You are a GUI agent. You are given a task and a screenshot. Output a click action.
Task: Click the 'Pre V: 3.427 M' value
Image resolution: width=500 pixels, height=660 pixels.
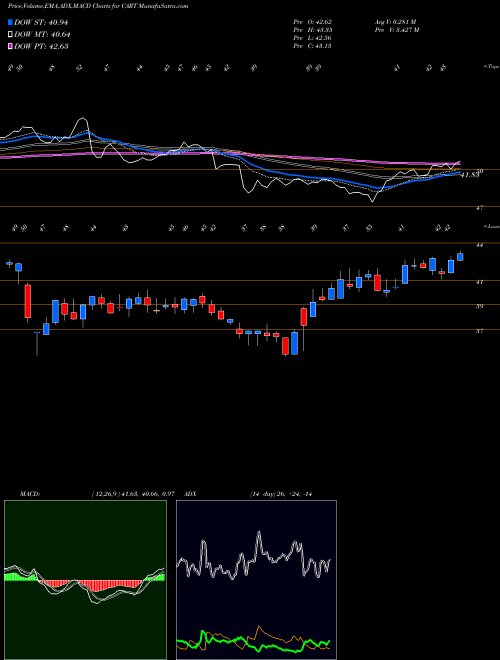pos(398,30)
